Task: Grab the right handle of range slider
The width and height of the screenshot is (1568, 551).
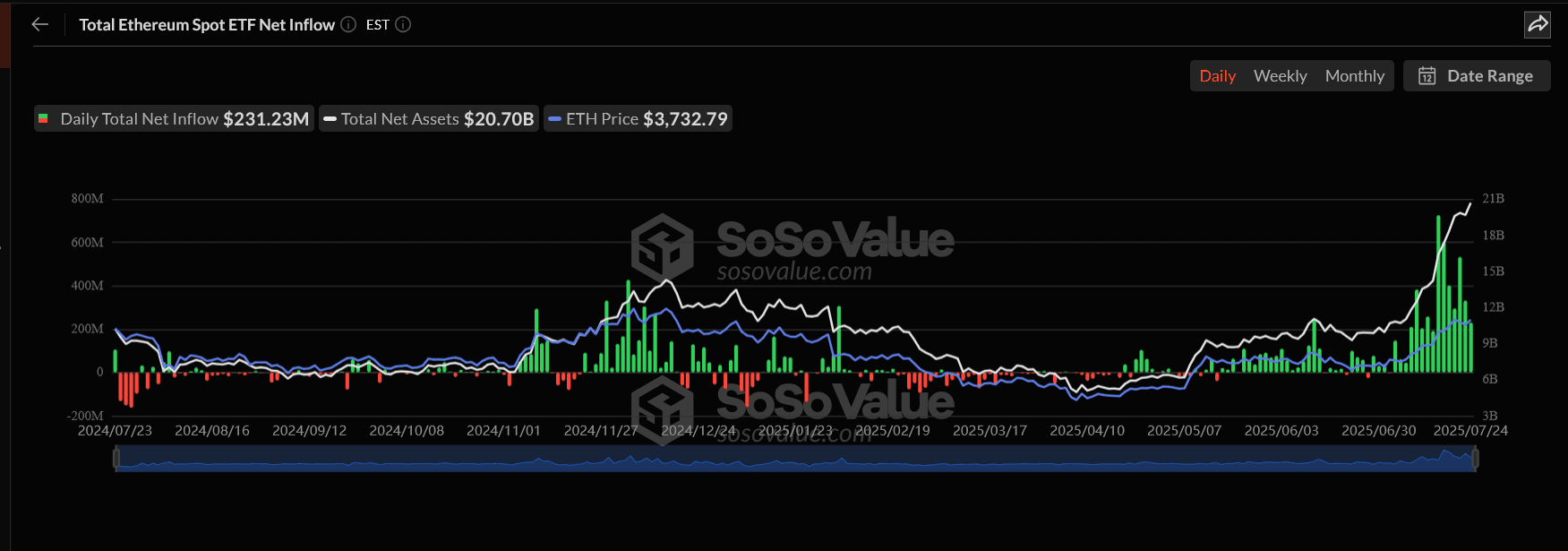Action: pos(1475,459)
